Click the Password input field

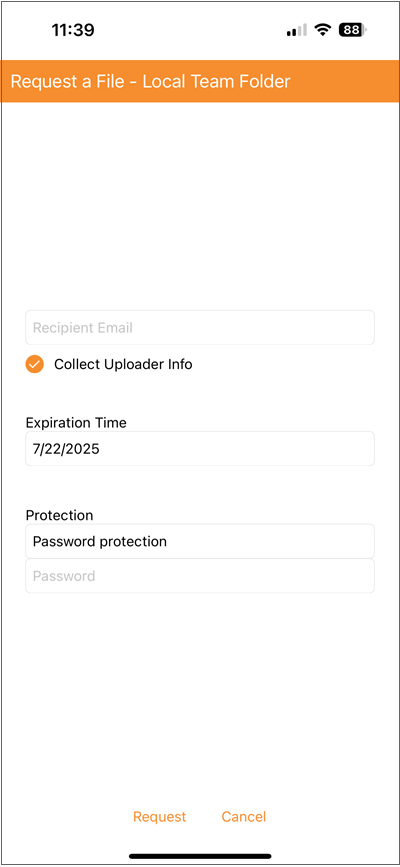click(200, 576)
